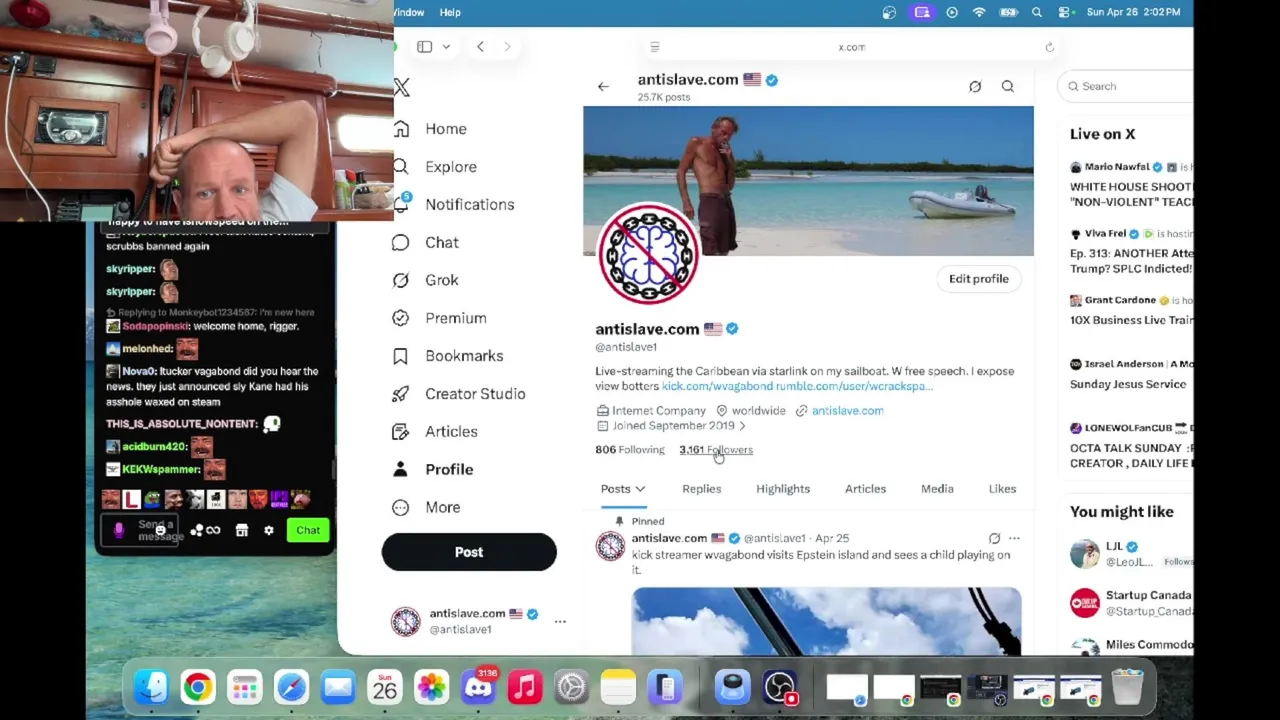1280x720 pixels.
Task: Open LJL suggested profile
Action: click(1131, 554)
